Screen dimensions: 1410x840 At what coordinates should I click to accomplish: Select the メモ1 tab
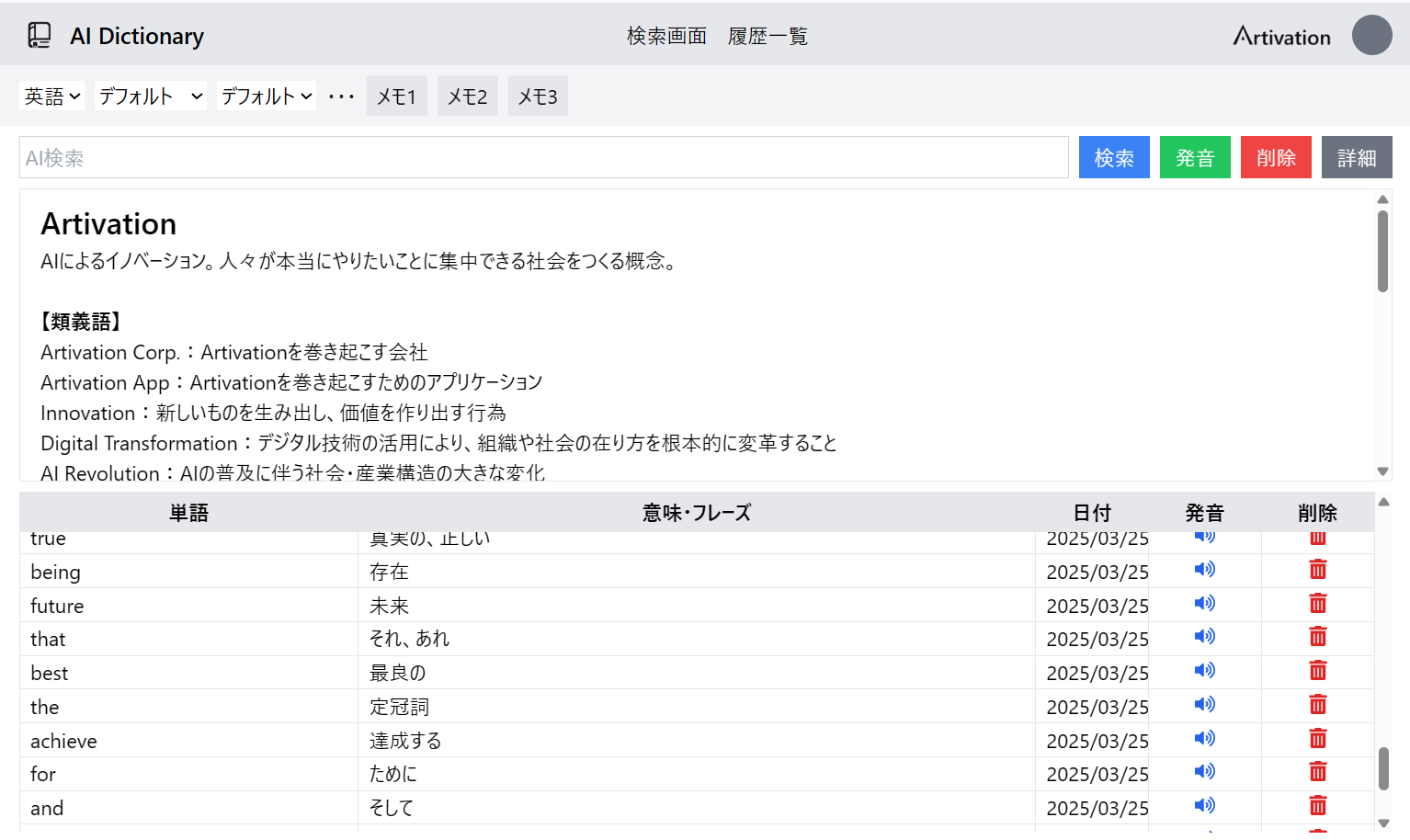click(x=397, y=96)
